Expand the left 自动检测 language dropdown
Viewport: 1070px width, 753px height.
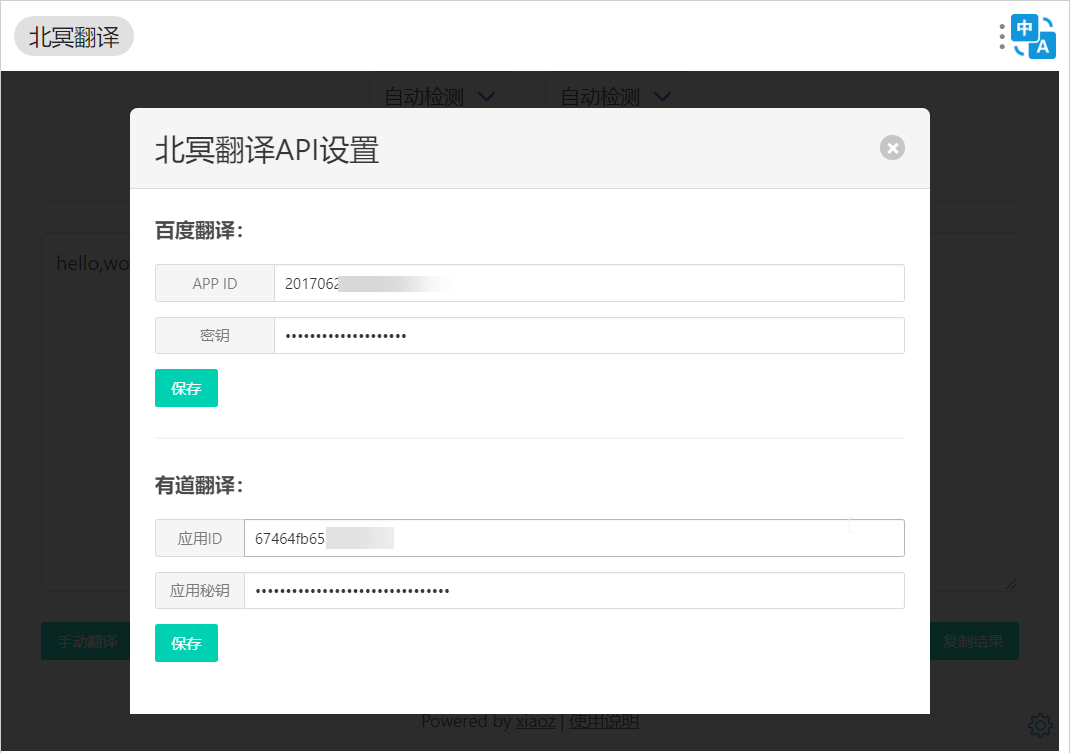(440, 96)
